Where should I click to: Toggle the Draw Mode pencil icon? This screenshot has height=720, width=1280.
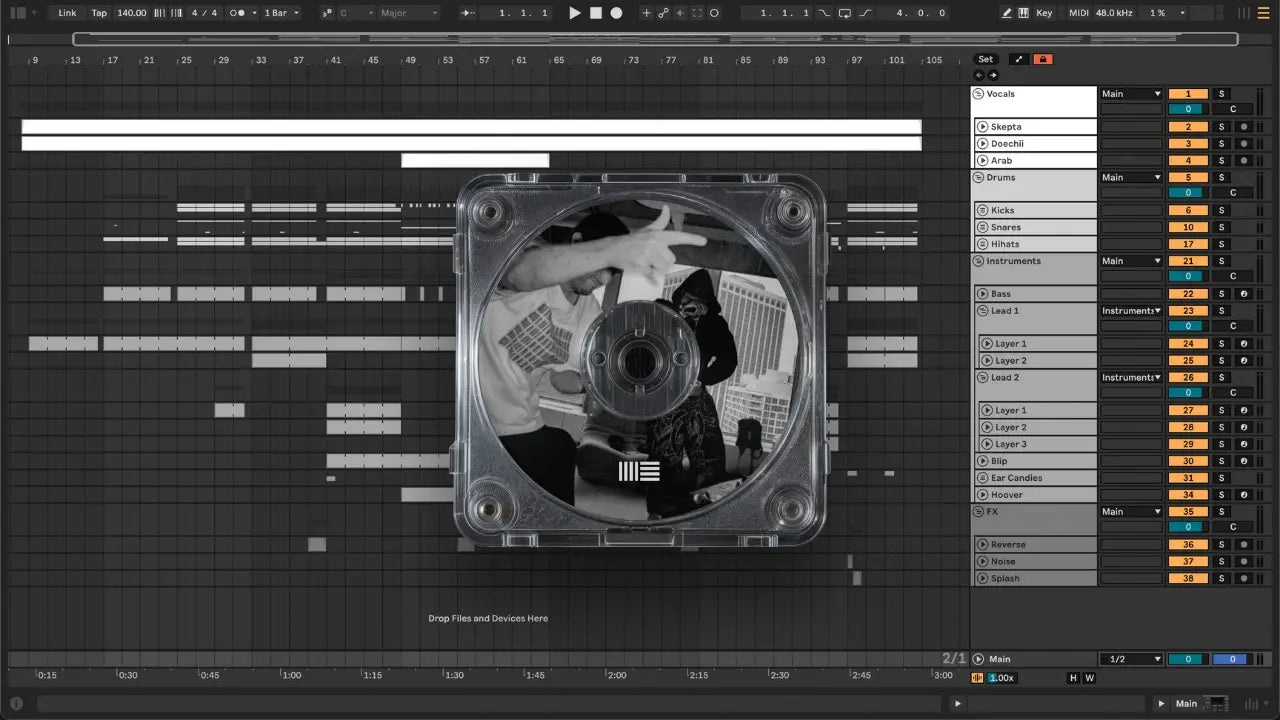click(x=1007, y=13)
